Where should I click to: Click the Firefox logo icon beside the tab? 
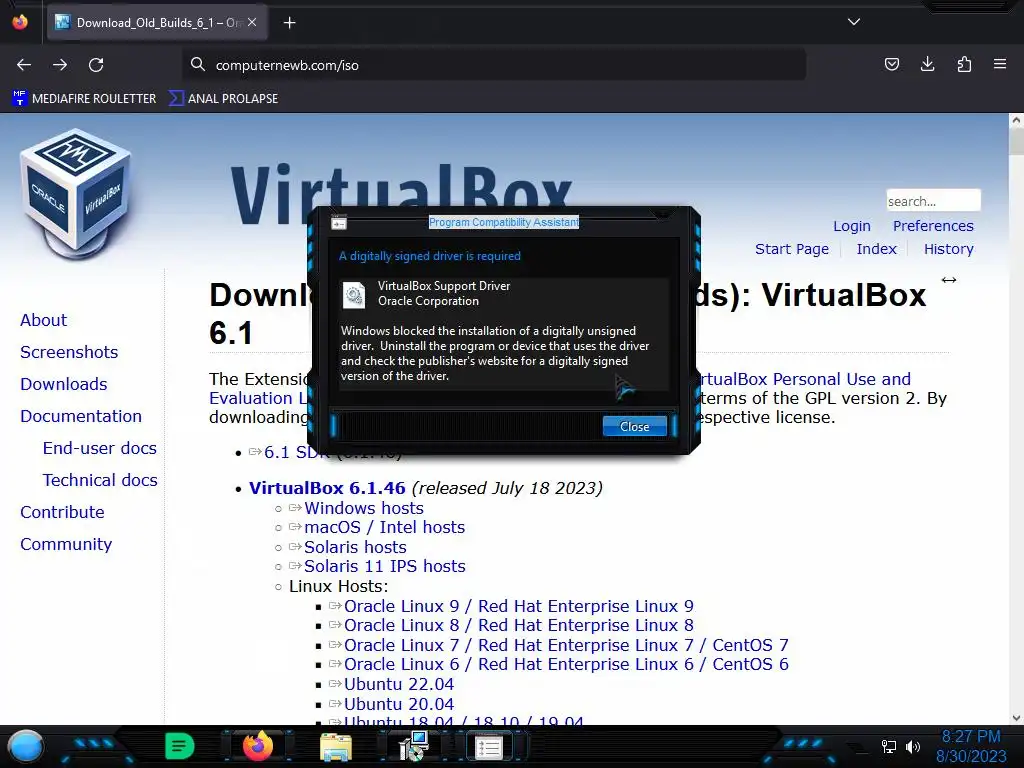point(20,22)
